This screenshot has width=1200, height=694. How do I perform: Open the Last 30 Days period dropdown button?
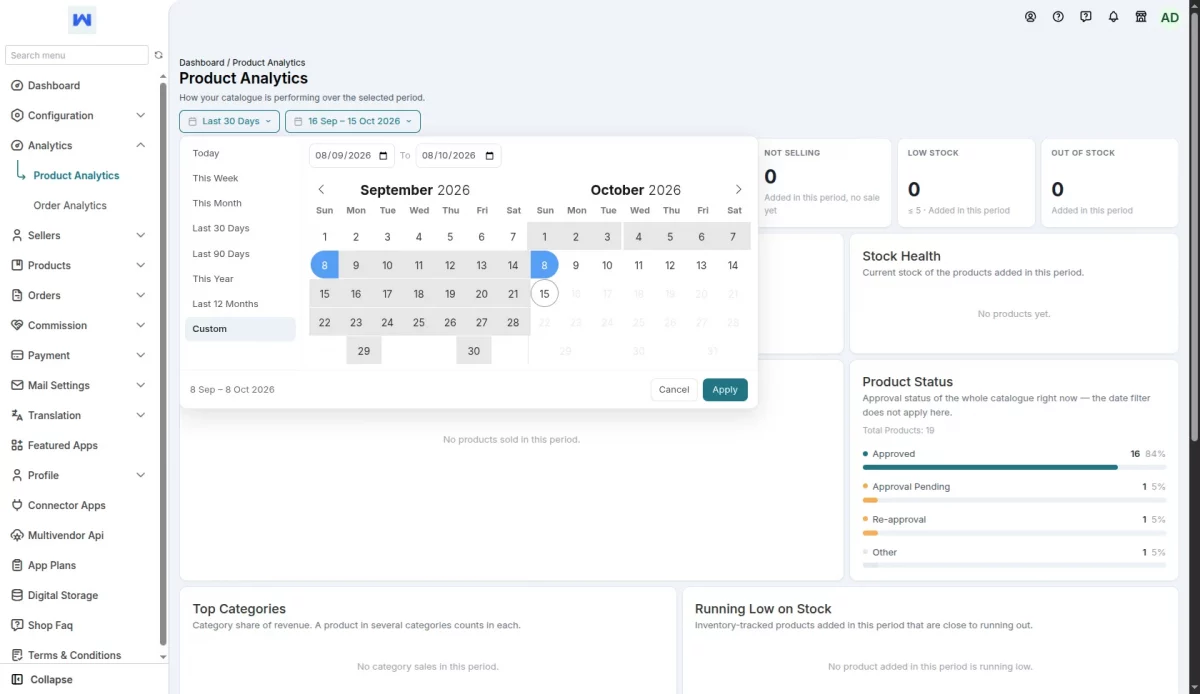(230, 121)
